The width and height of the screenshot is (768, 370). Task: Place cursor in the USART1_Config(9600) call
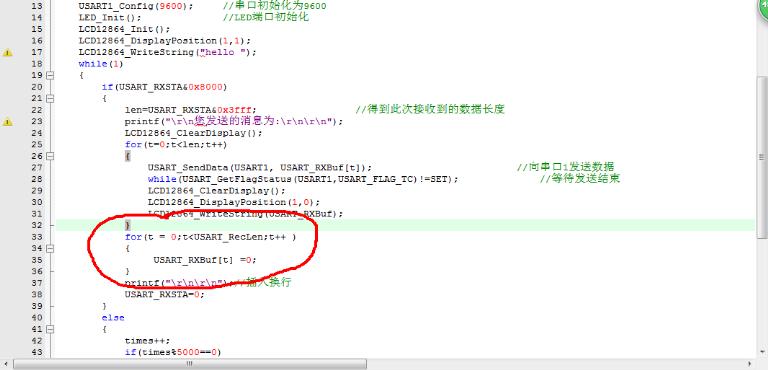[136, 6]
